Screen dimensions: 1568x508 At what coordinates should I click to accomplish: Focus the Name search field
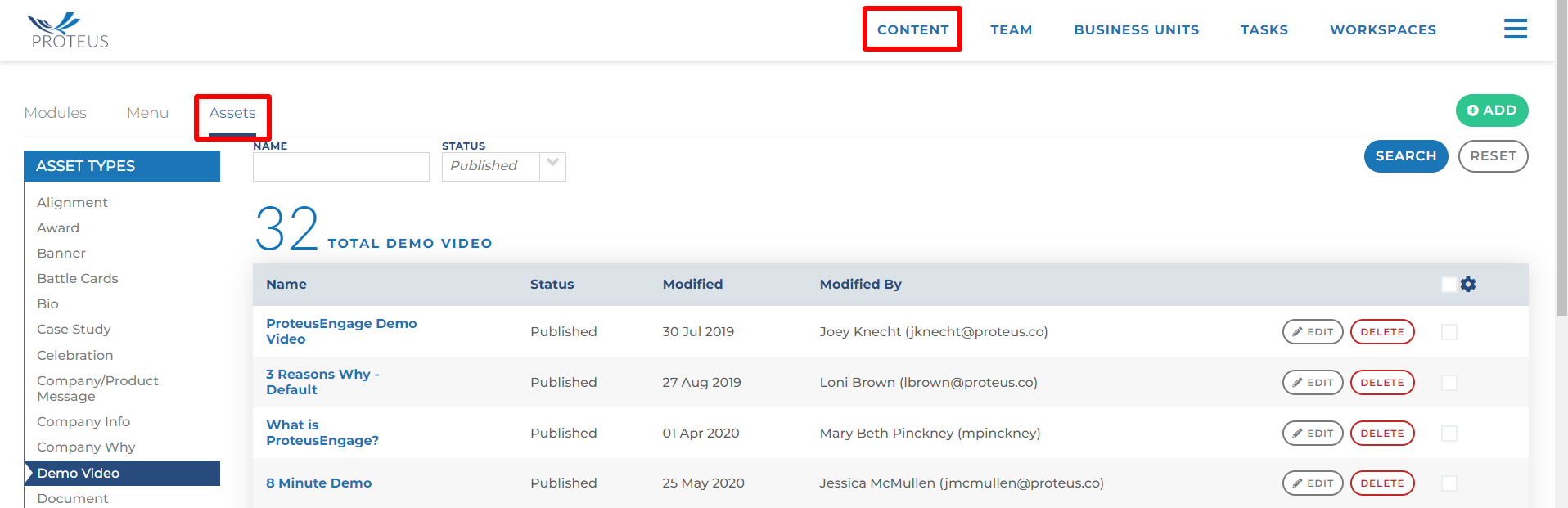340,167
